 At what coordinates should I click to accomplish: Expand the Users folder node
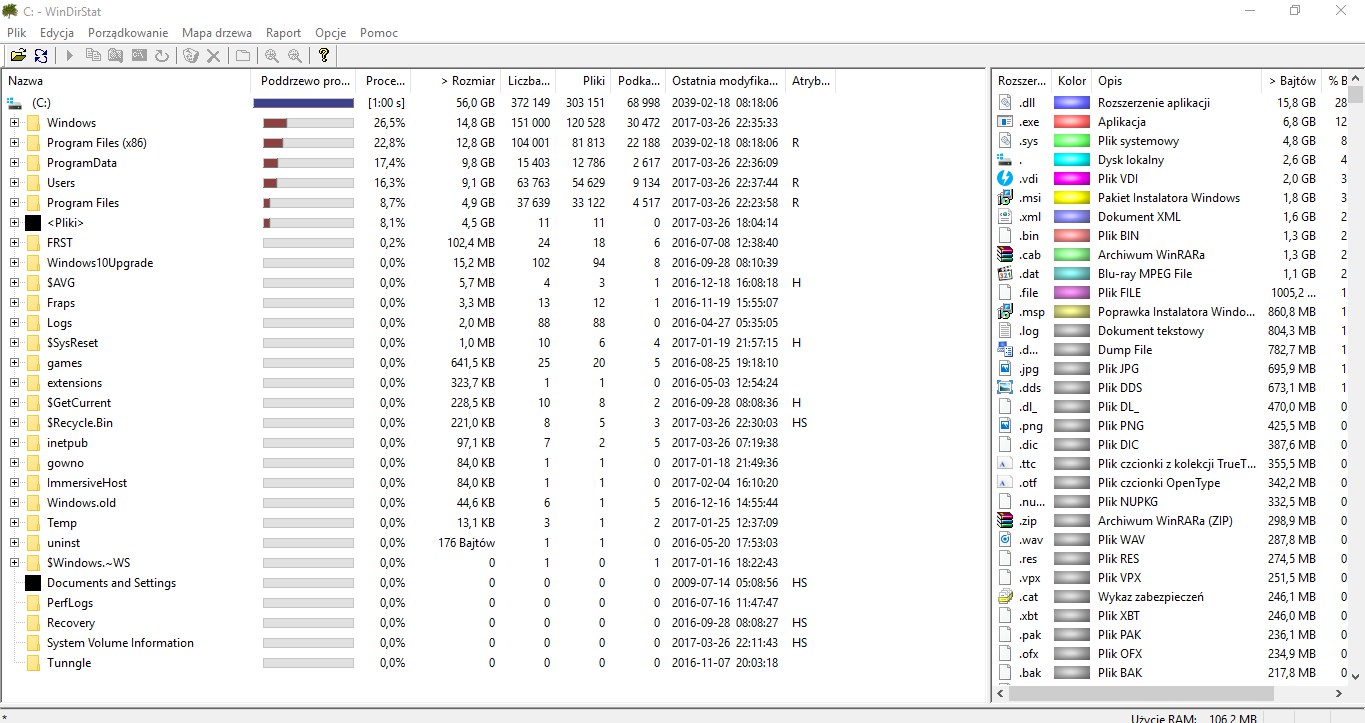[x=14, y=183]
